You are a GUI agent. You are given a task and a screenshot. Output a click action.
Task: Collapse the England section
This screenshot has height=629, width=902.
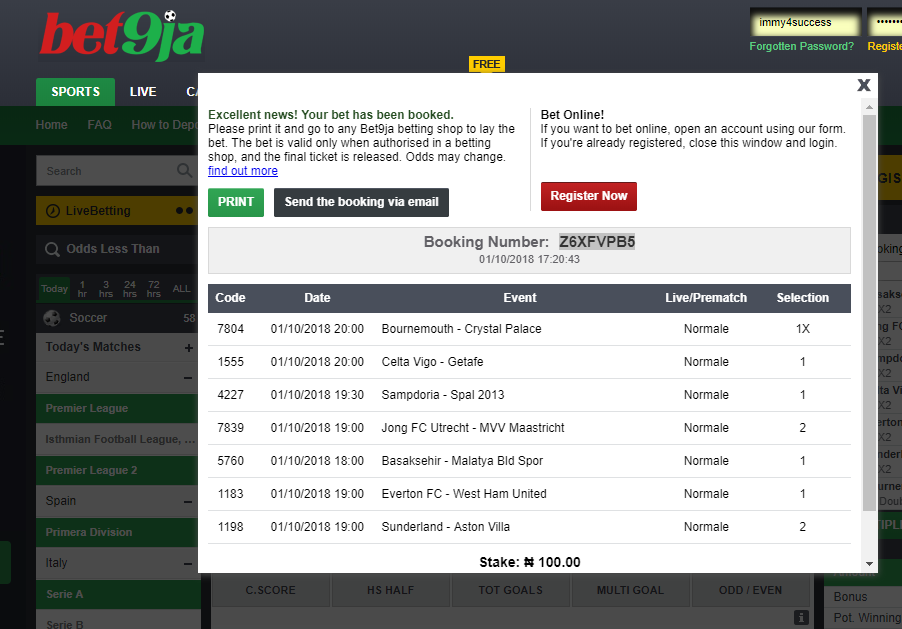pos(188,378)
